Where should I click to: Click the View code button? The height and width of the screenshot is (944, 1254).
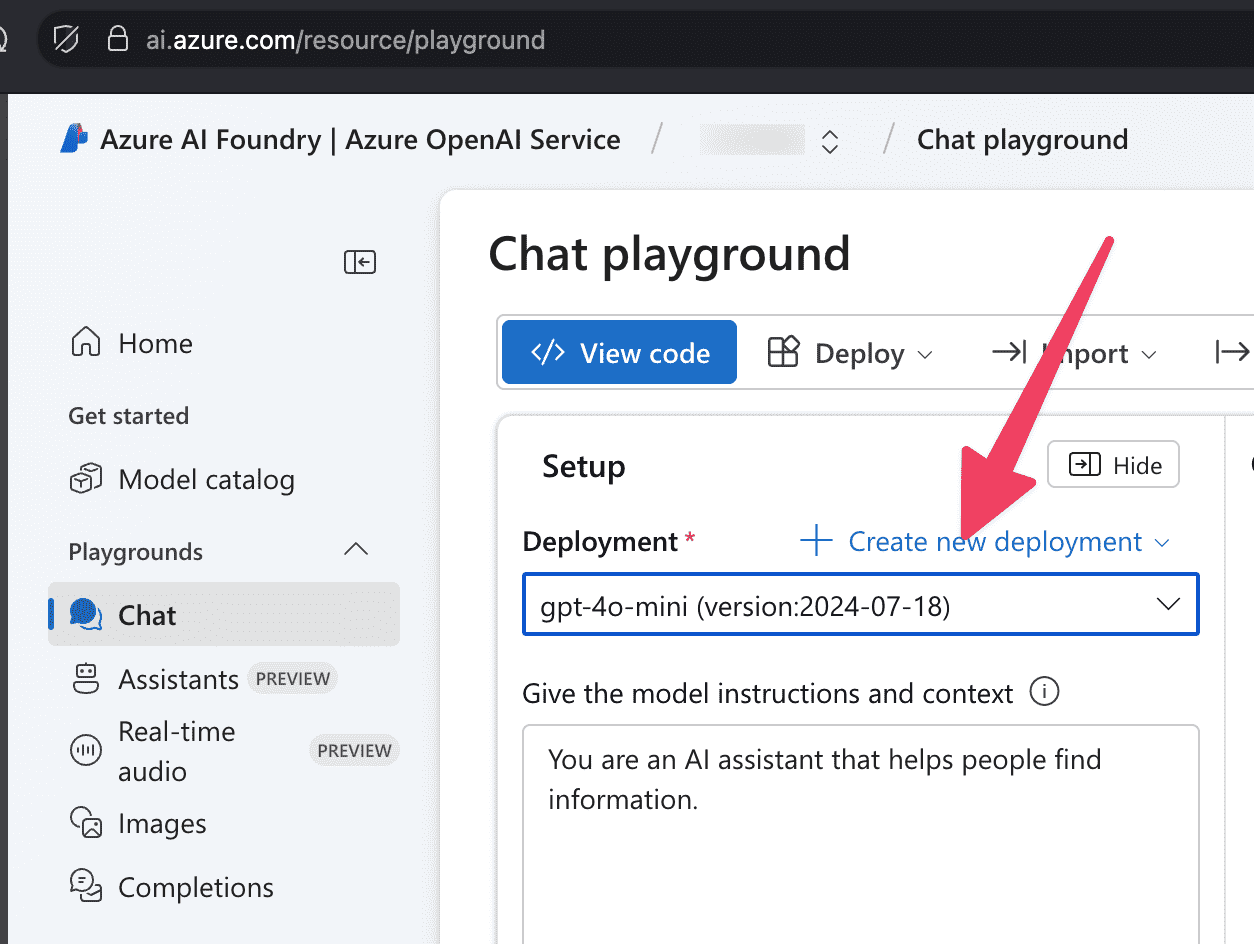(x=619, y=352)
